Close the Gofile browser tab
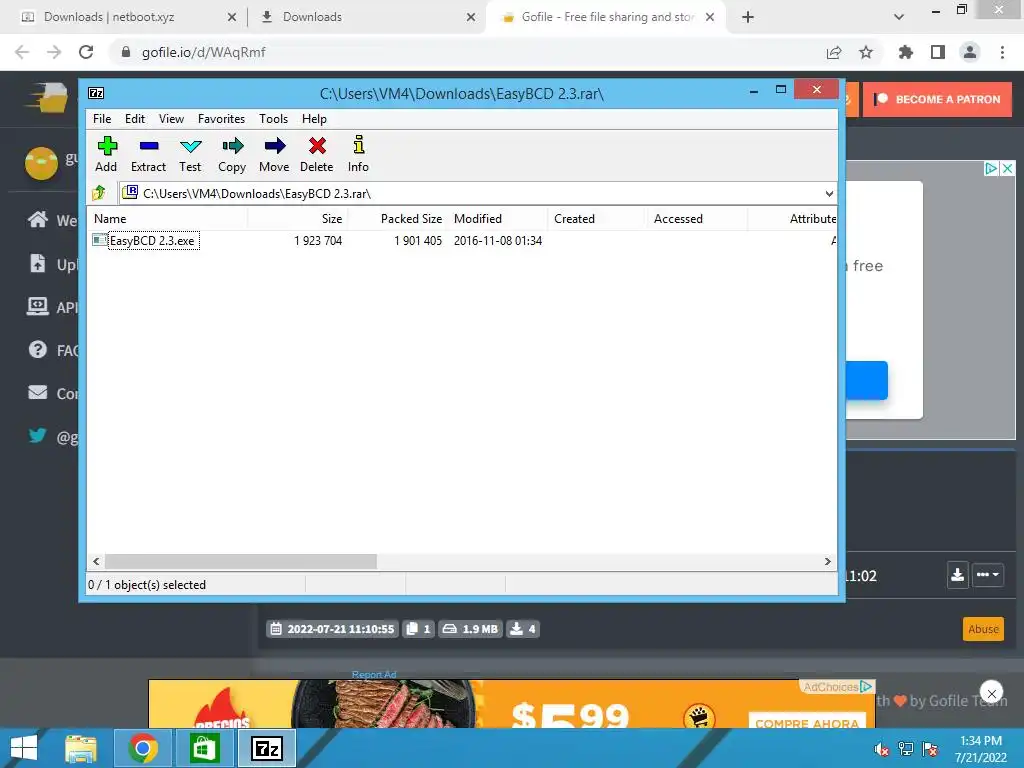Viewport: 1024px width, 768px height. 710,17
